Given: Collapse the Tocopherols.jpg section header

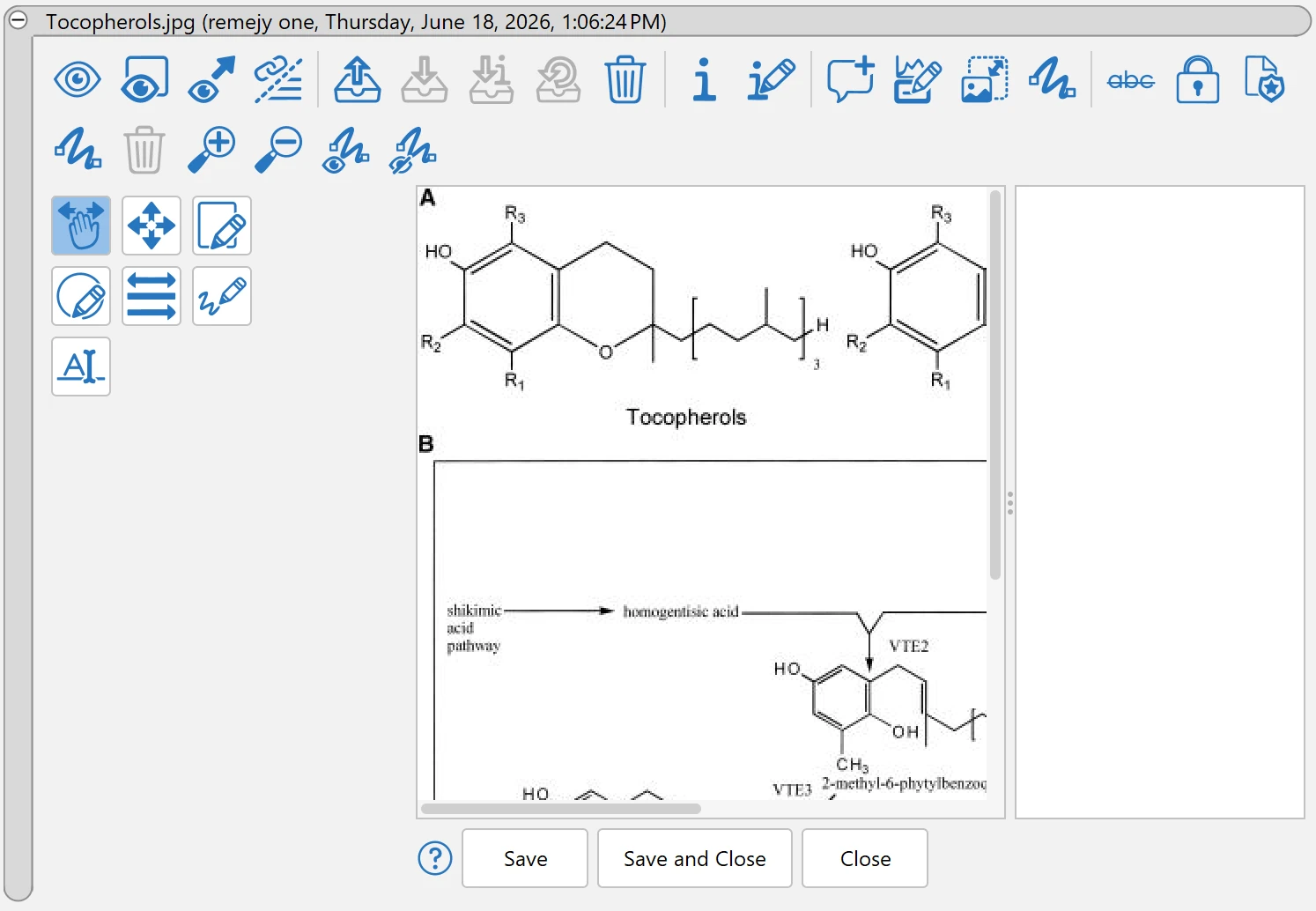Looking at the screenshot, I should pos(18,20).
